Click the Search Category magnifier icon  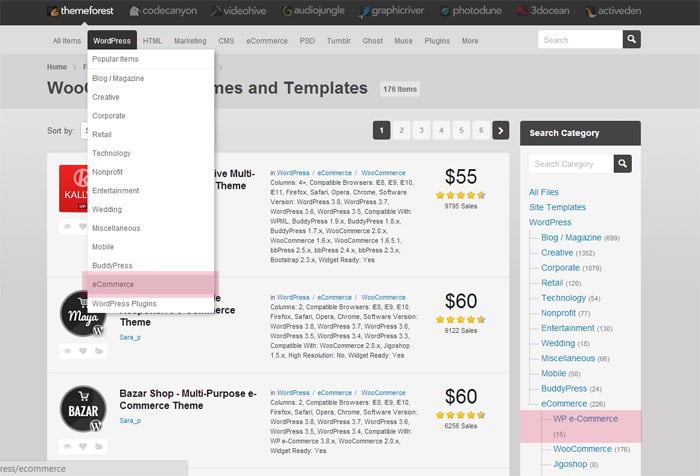pos(623,164)
